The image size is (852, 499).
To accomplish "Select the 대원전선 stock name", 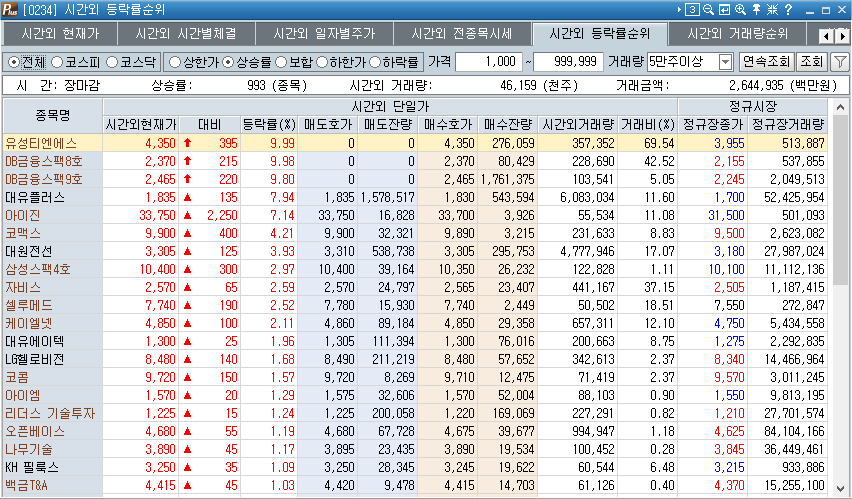I will click(29, 251).
